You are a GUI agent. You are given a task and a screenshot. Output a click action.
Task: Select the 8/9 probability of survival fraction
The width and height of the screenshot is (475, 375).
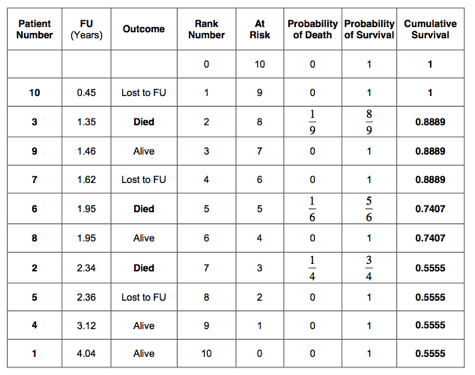tap(369, 122)
